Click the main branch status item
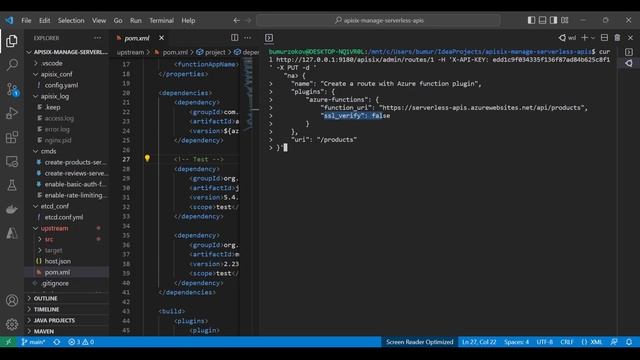Image resolution: width=640 pixels, height=360 pixels. point(33,342)
